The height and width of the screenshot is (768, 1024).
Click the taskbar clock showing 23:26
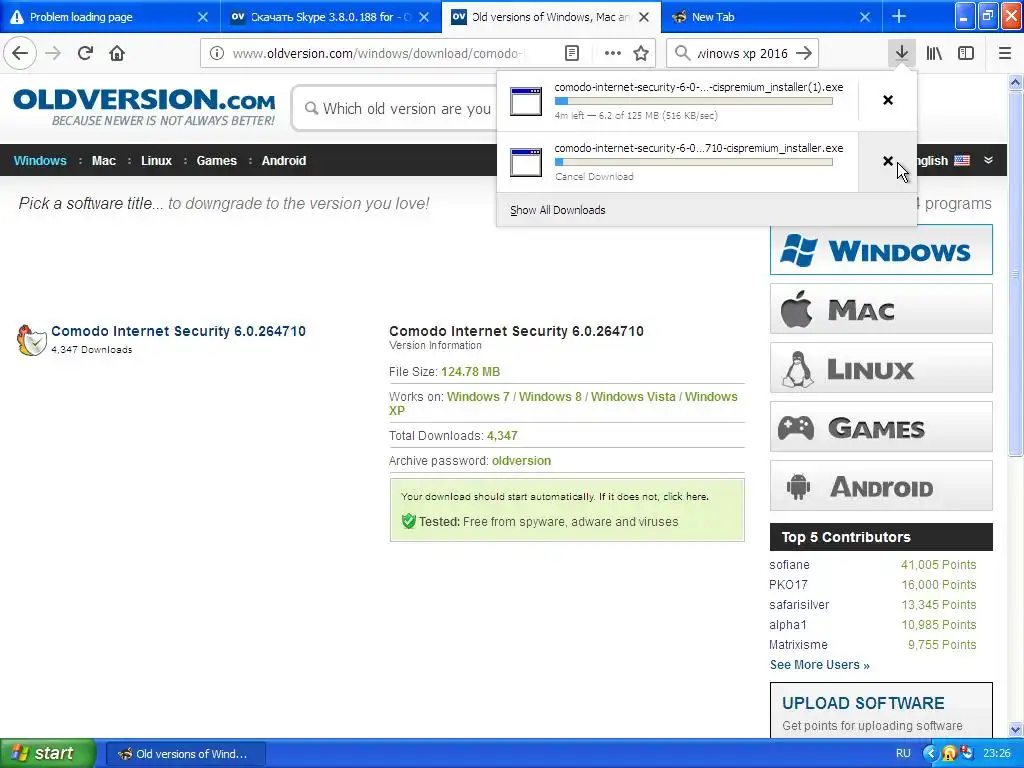(997, 753)
